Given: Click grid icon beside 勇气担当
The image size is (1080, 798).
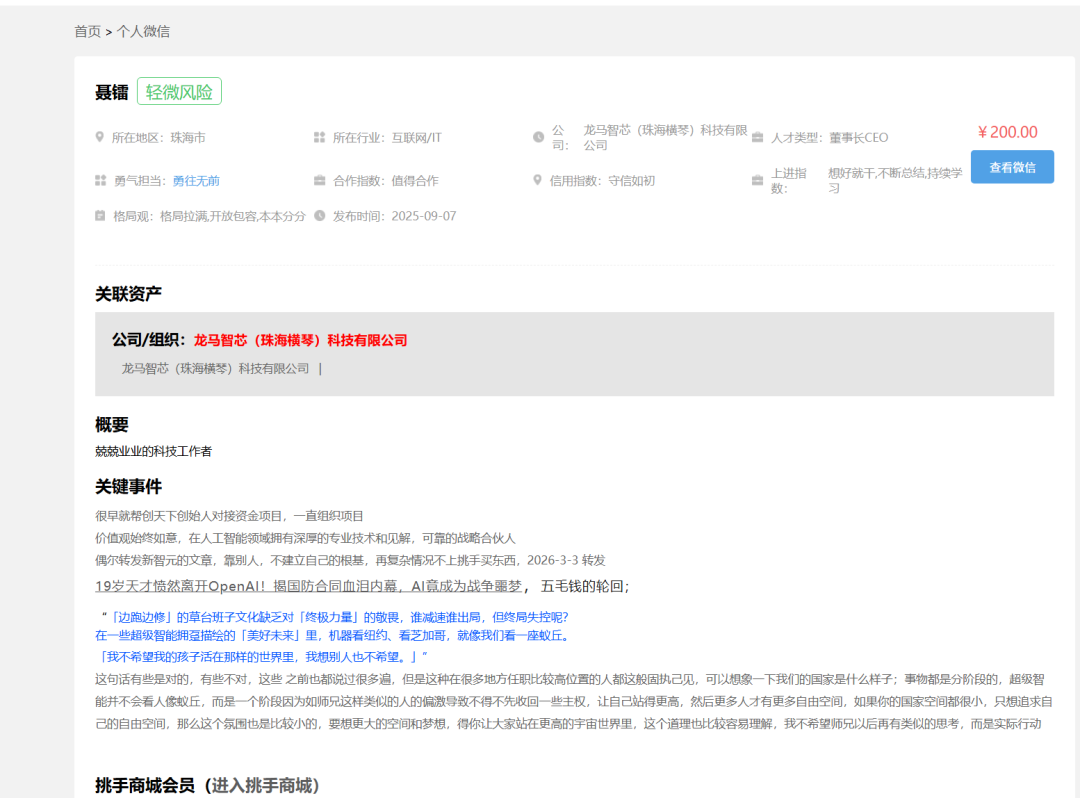Looking at the screenshot, I should tap(101, 180).
